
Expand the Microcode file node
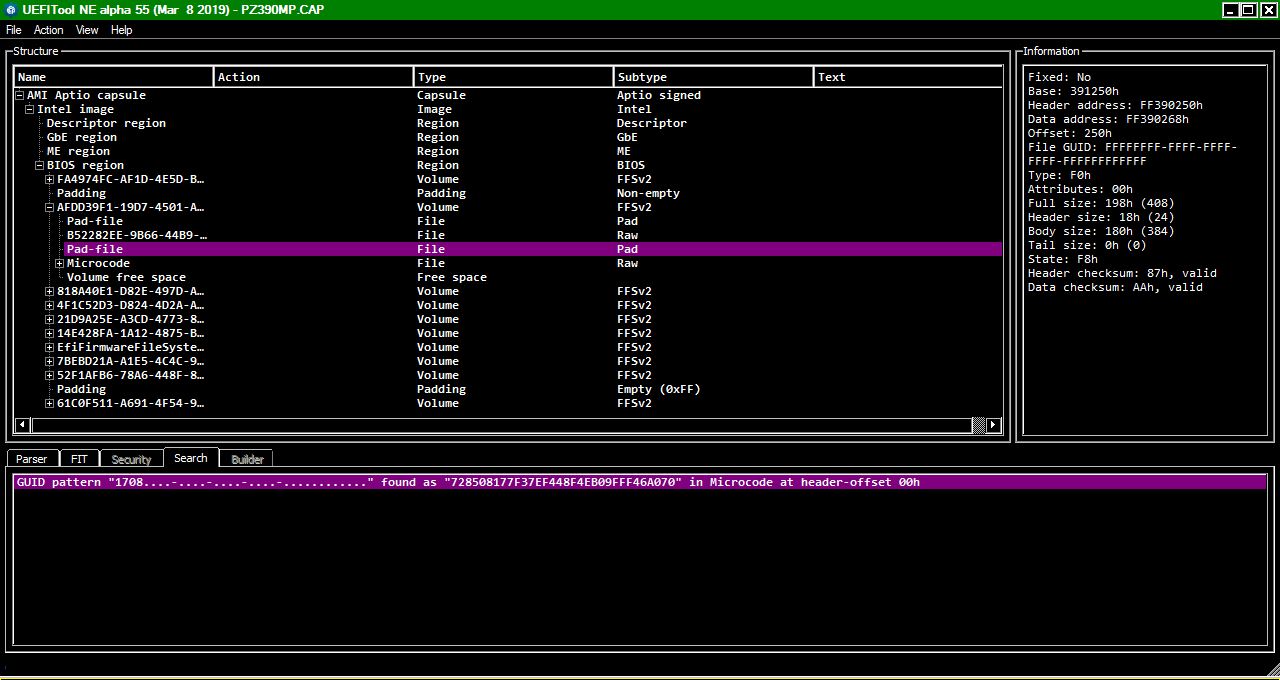pyautogui.click(x=60, y=263)
